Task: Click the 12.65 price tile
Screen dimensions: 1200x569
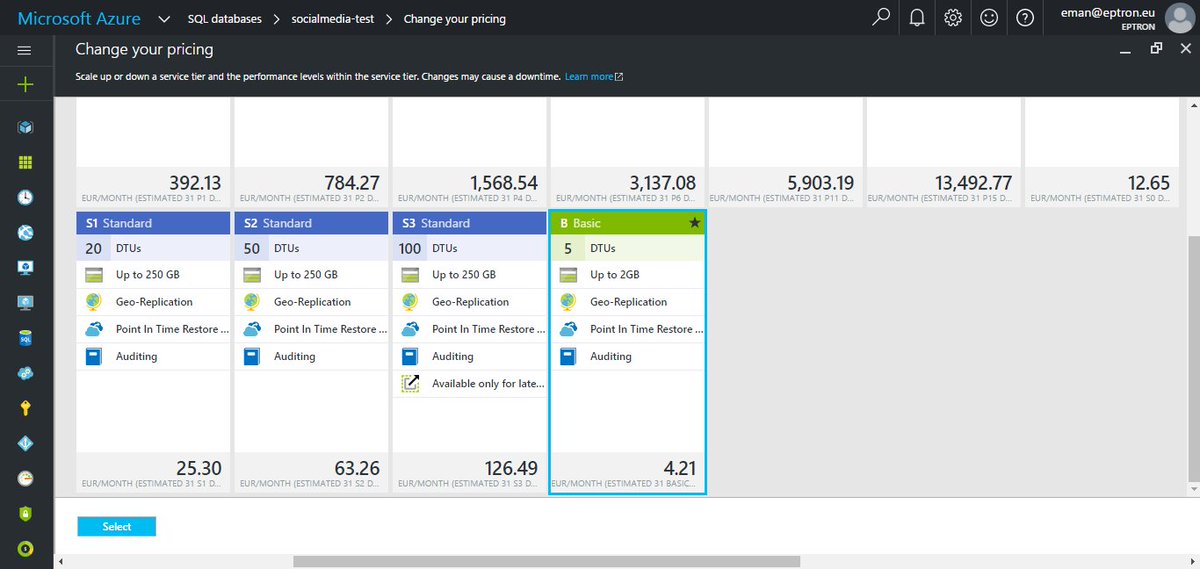Action: click(x=1102, y=154)
